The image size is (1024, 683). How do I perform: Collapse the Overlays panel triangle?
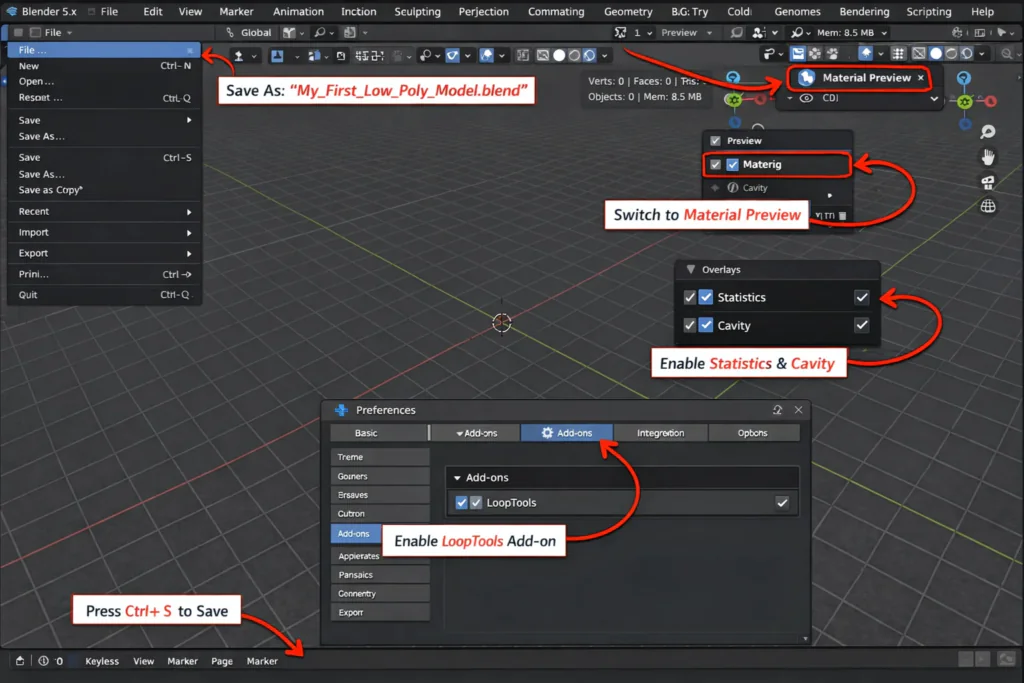coord(690,270)
